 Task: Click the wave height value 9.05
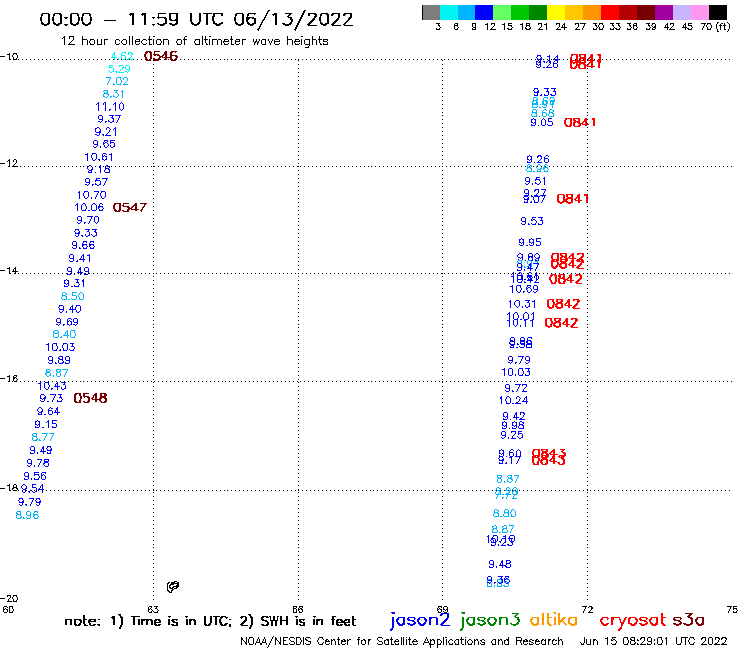pyautogui.click(x=542, y=122)
